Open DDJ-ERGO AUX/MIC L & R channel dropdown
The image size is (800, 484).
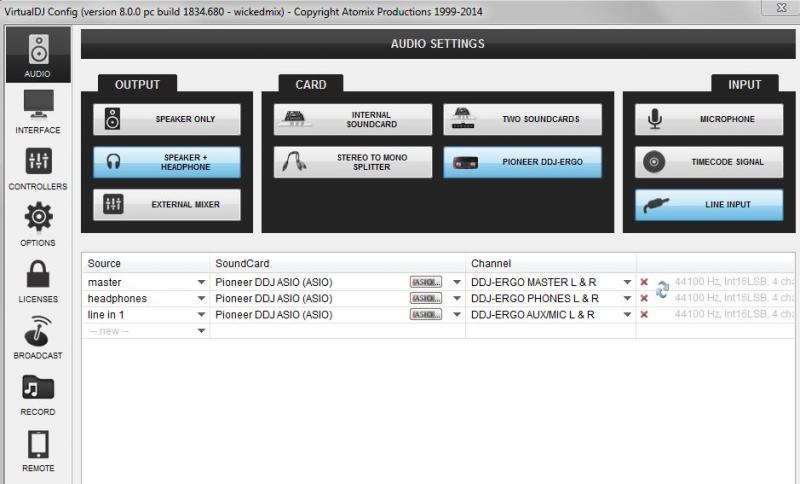pyautogui.click(x=627, y=315)
